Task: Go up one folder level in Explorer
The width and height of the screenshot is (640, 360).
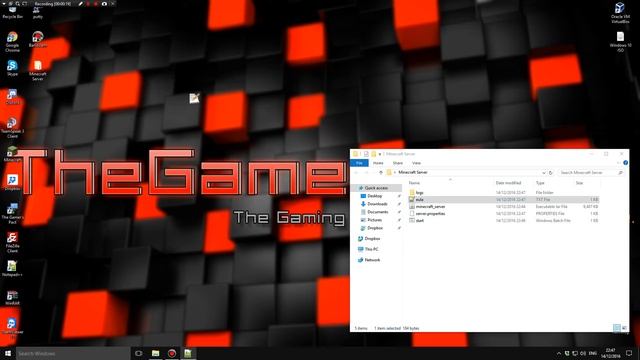Action: coord(381,173)
